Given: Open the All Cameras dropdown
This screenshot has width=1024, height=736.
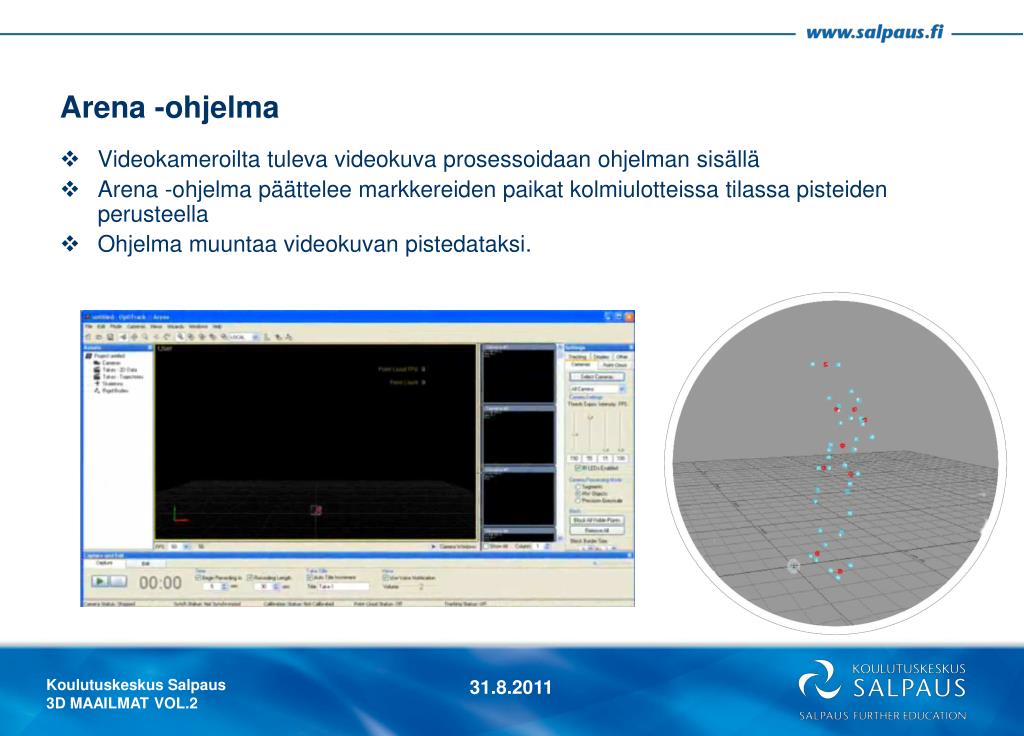Looking at the screenshot, I should point(598,389).
